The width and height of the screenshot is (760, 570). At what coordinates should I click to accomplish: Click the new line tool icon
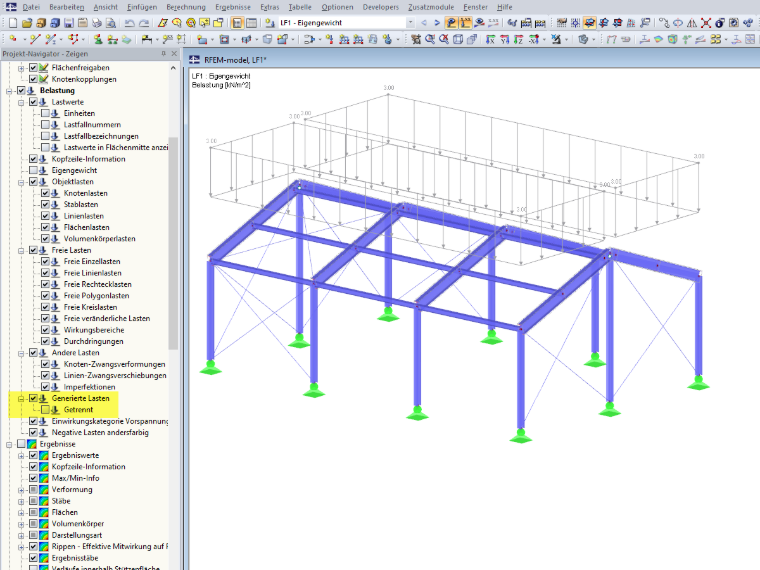click(x=34, y=39)
